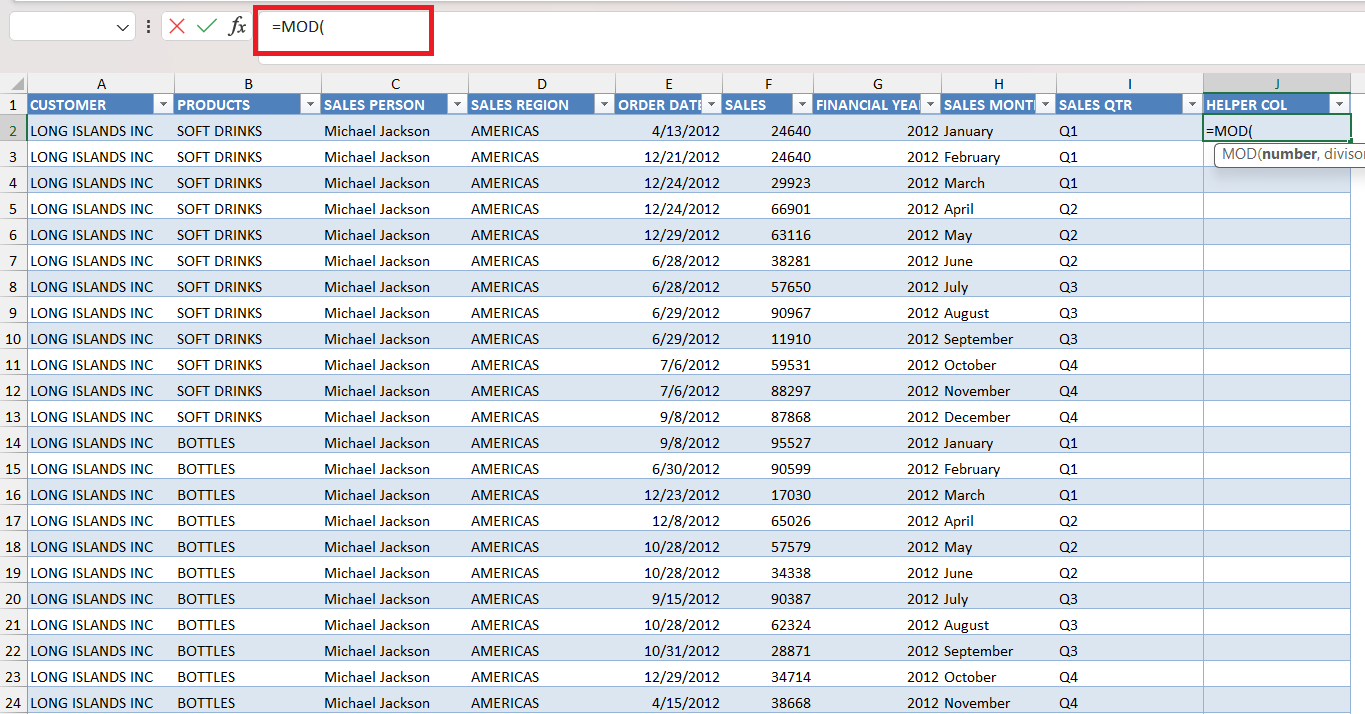The height and width of the screenshot is (714, 1365).
Task: Open the PRODUCTS filter dropdown
Action: coord(310,105)
